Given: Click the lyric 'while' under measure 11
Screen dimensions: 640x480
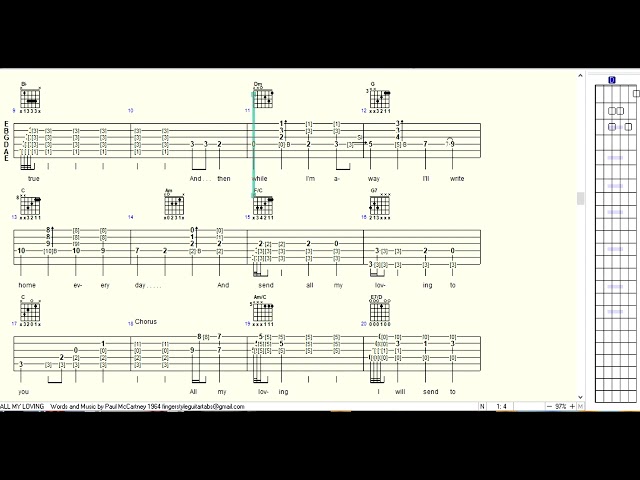Looking at the screenshot, I should (260, 179).
